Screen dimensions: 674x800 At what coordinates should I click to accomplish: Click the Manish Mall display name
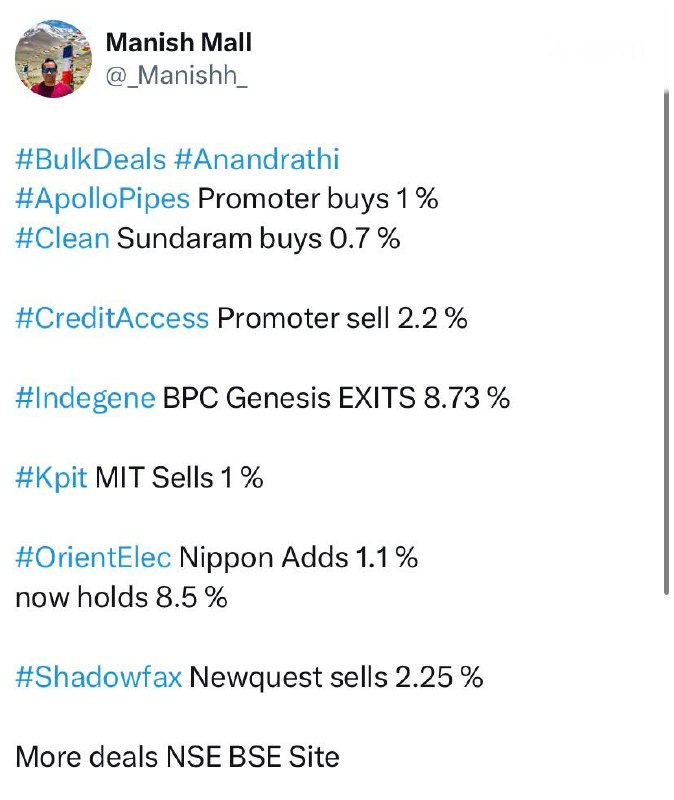tap(179, 42)
